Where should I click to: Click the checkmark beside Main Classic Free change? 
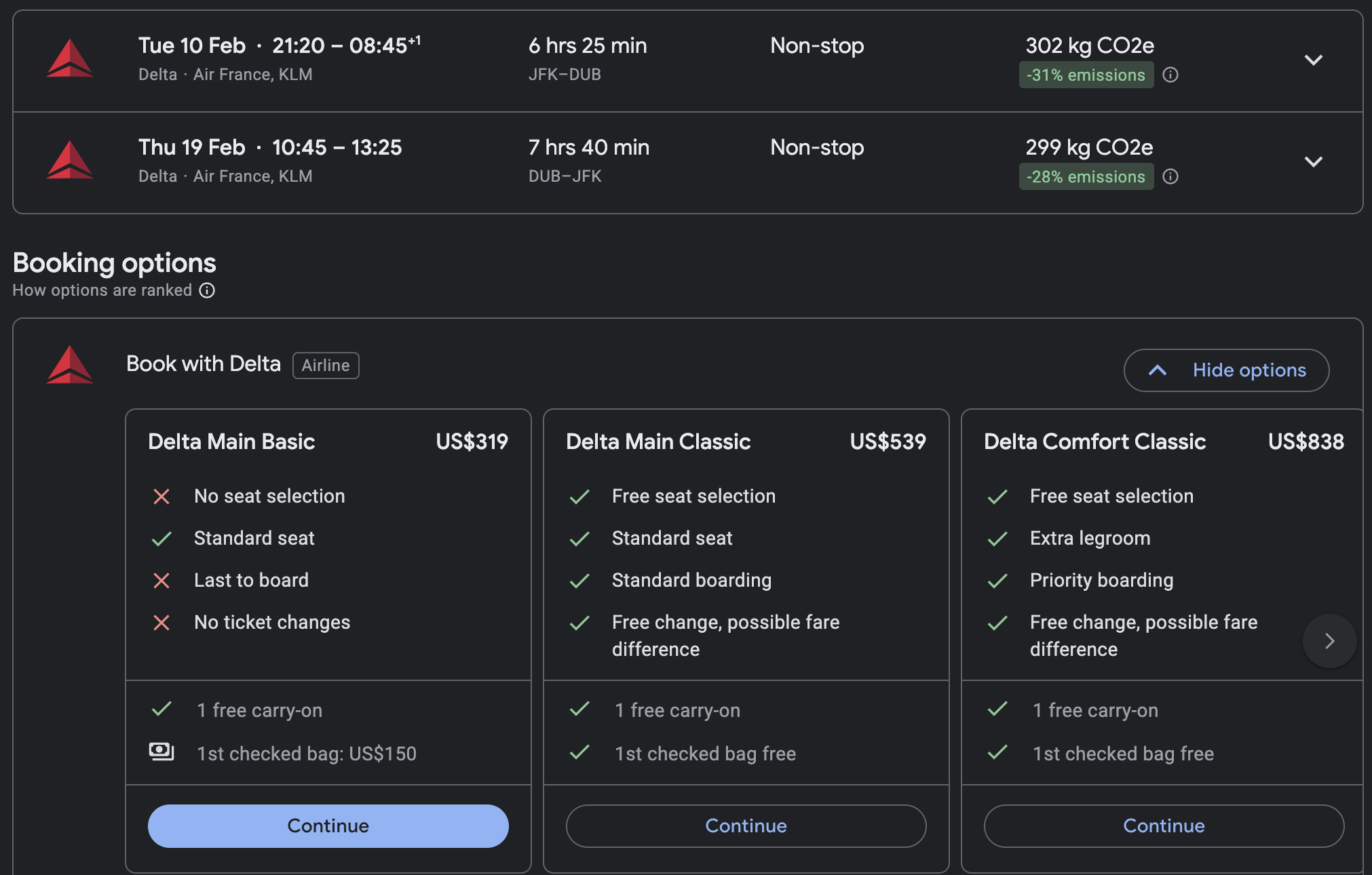point(579,623)
